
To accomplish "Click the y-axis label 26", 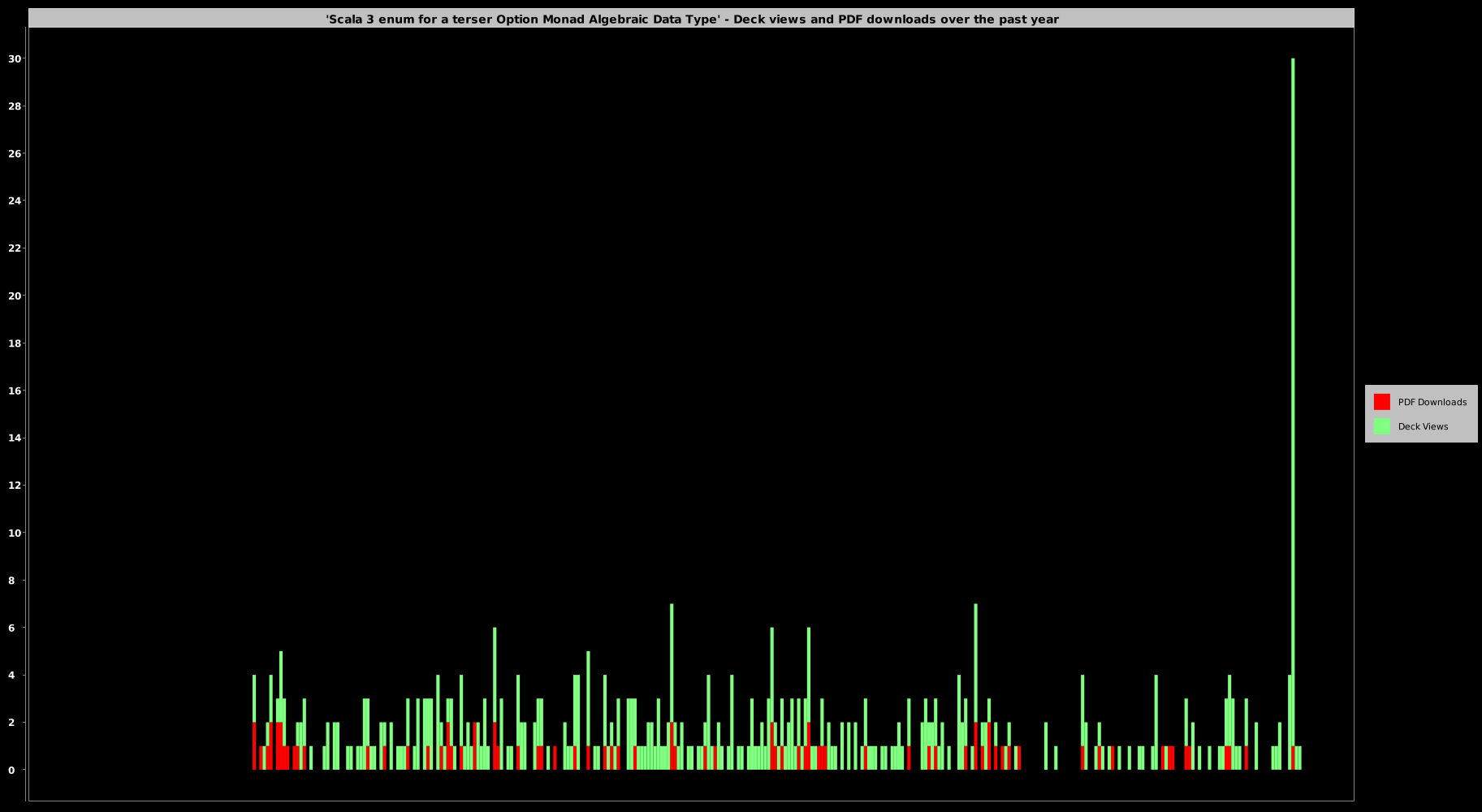I will click(15, 153).
